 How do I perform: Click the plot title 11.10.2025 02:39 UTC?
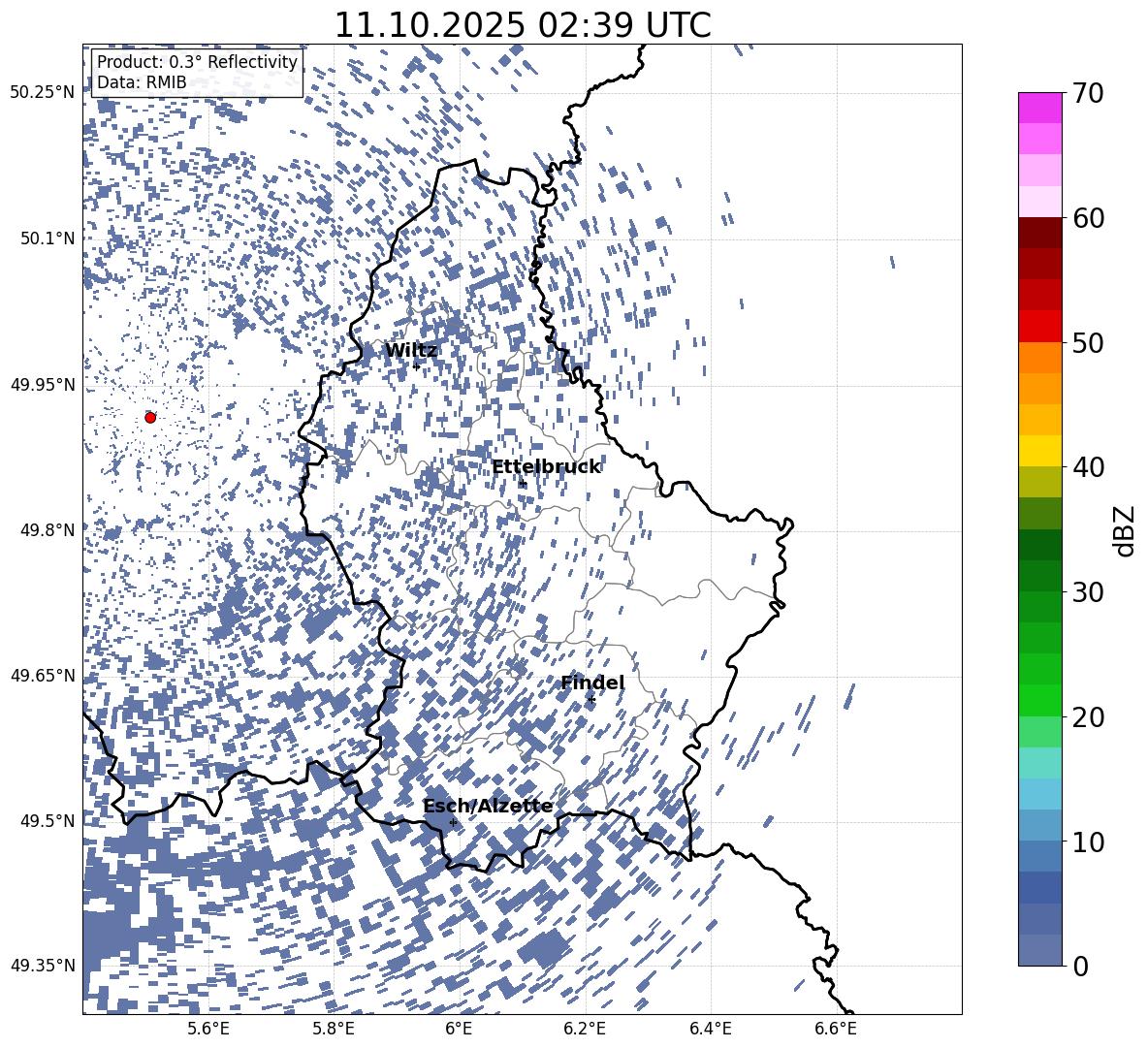tap(522, 25)
